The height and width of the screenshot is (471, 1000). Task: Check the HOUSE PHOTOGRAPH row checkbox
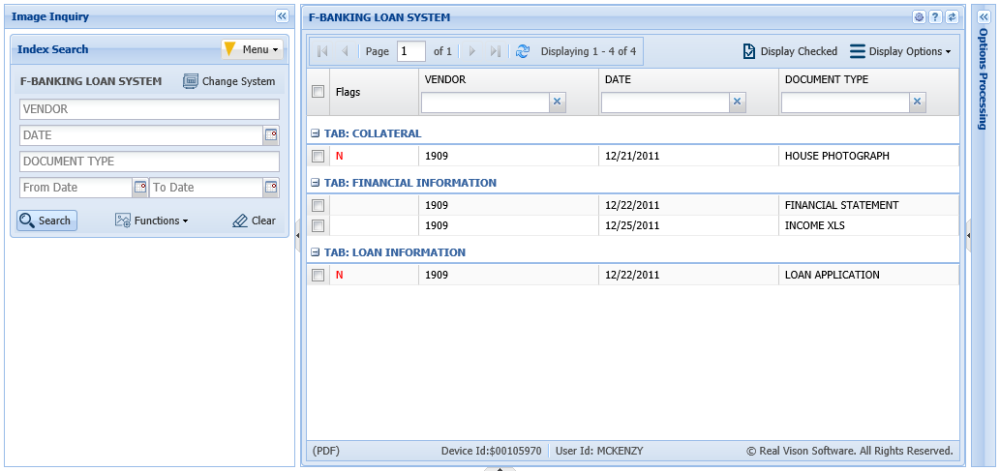318,156
